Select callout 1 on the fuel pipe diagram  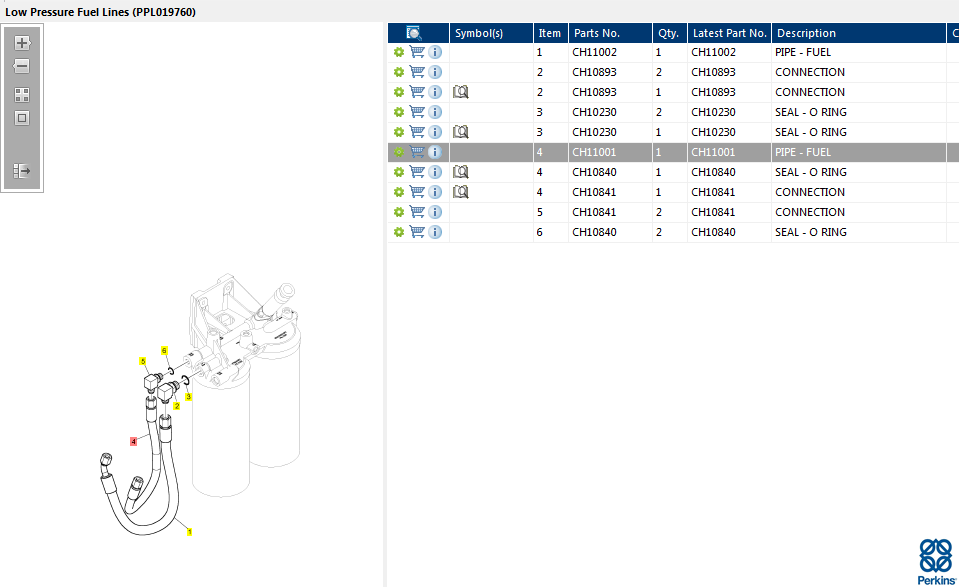coord(190,532)
